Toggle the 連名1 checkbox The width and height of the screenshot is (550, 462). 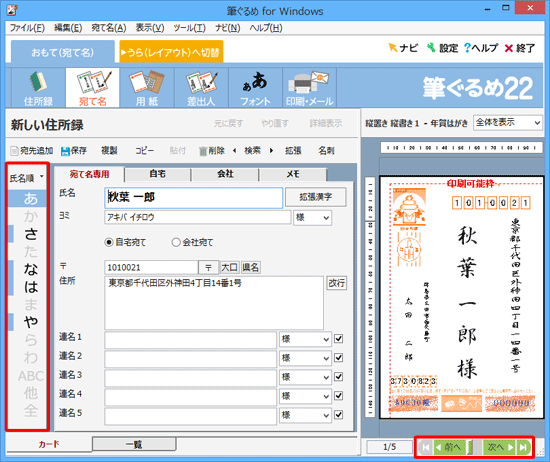338,339
